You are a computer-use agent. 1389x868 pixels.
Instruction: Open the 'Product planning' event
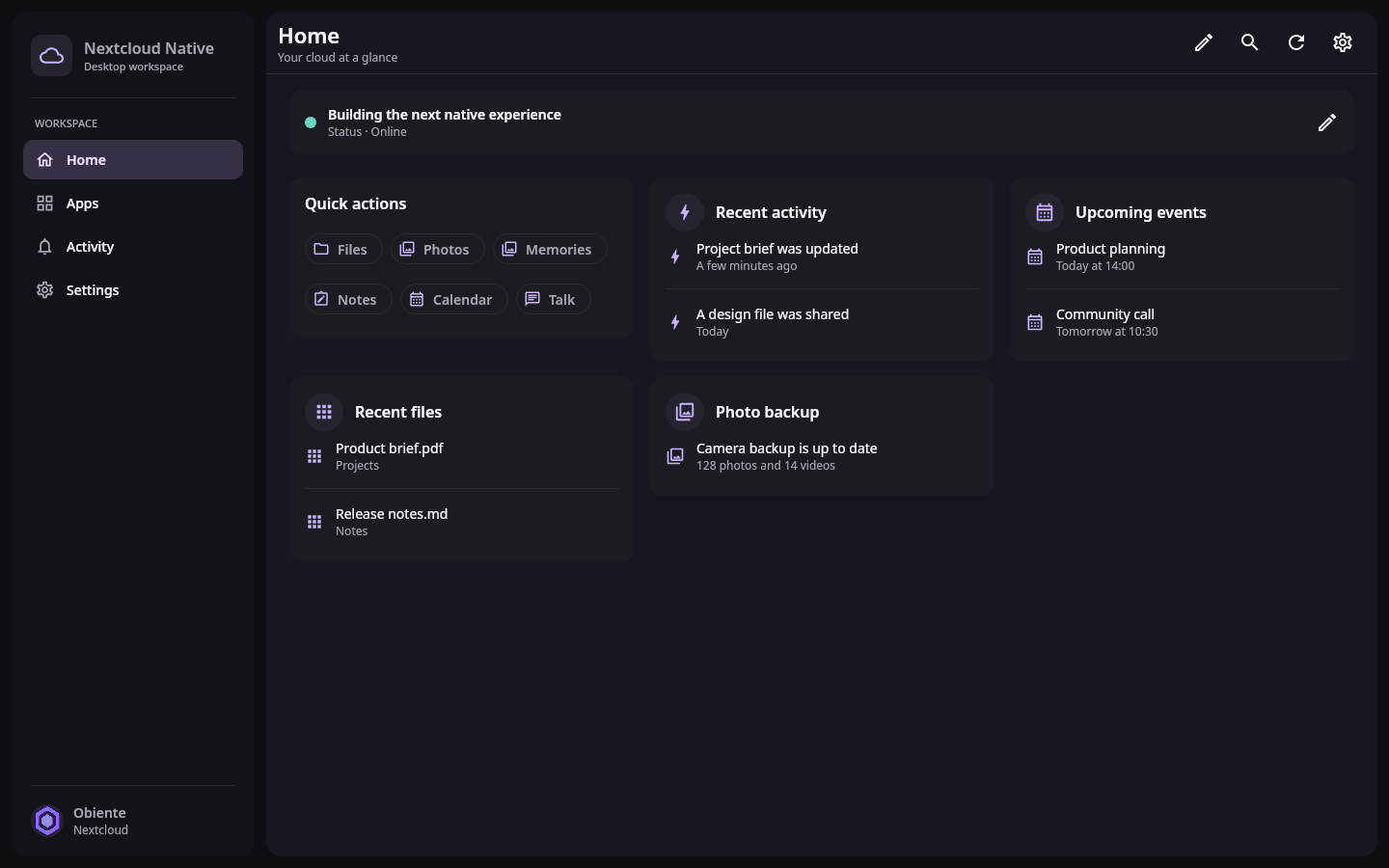click(x=1182, y=257)
